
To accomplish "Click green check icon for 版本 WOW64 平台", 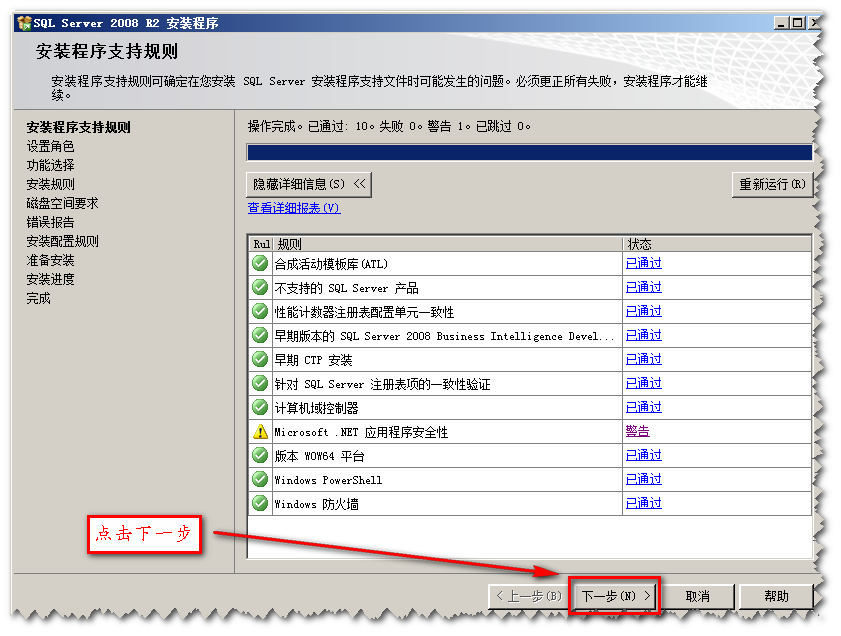I will coord(260,455).
